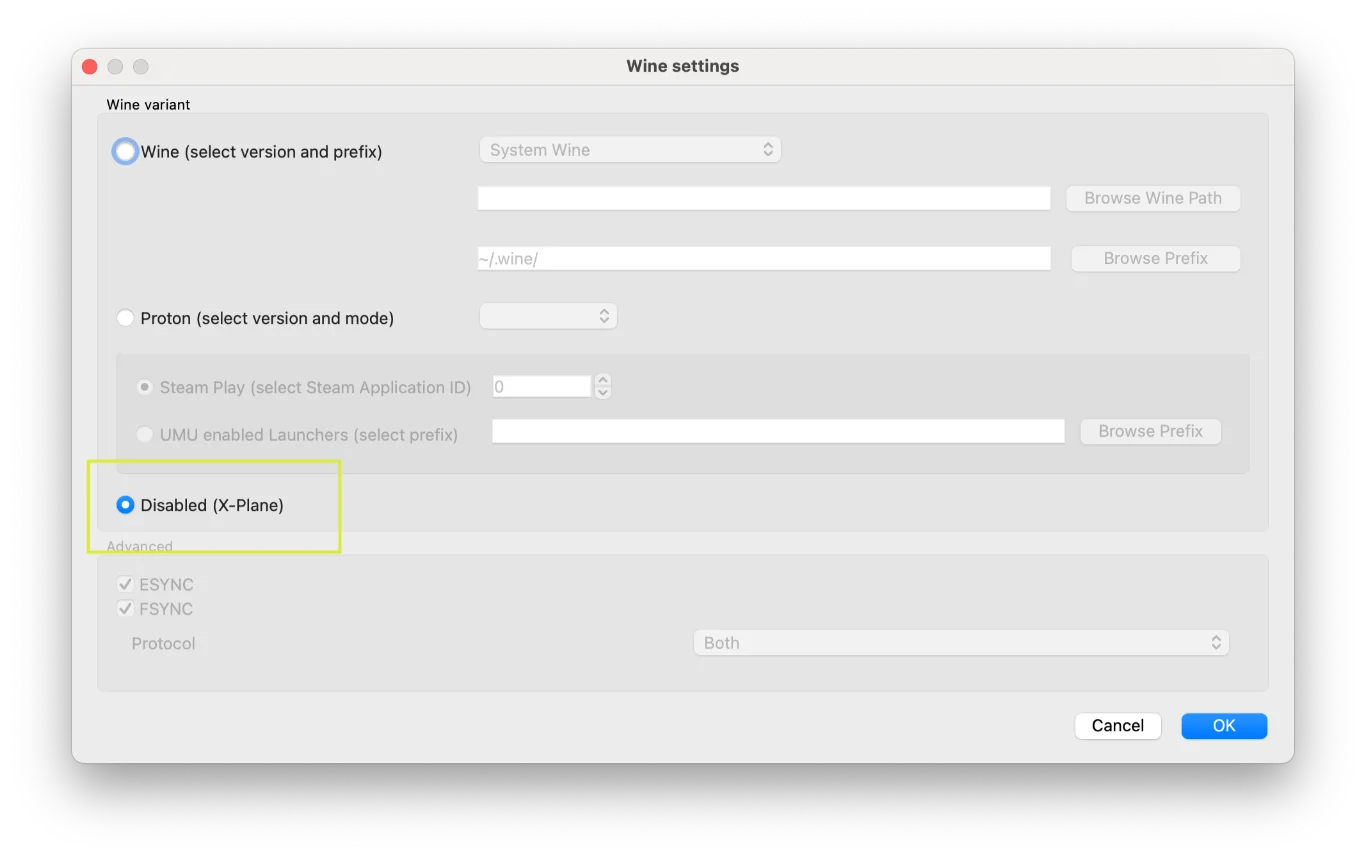Toggle the ESYNC checkbox

pos(125,584)
